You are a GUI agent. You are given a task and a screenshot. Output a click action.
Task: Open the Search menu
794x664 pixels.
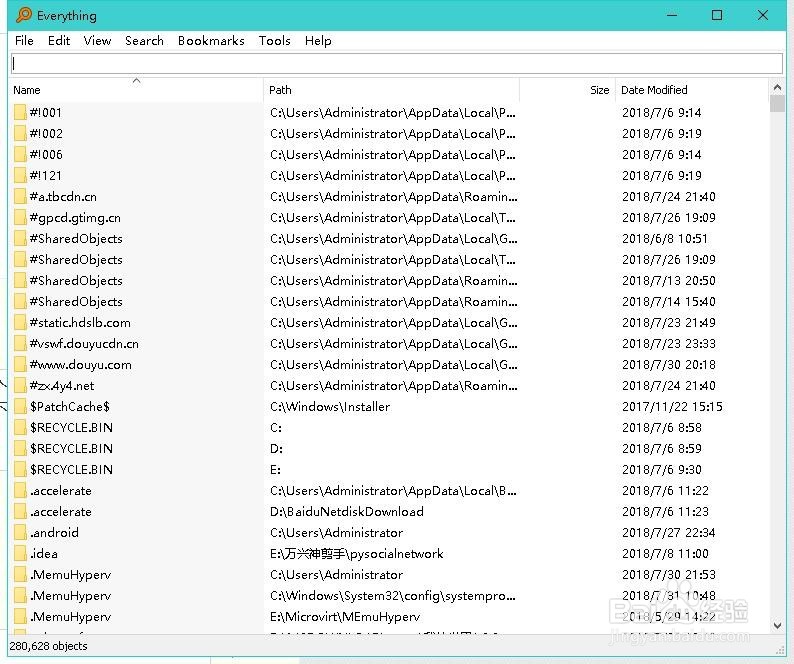[144, 41]
